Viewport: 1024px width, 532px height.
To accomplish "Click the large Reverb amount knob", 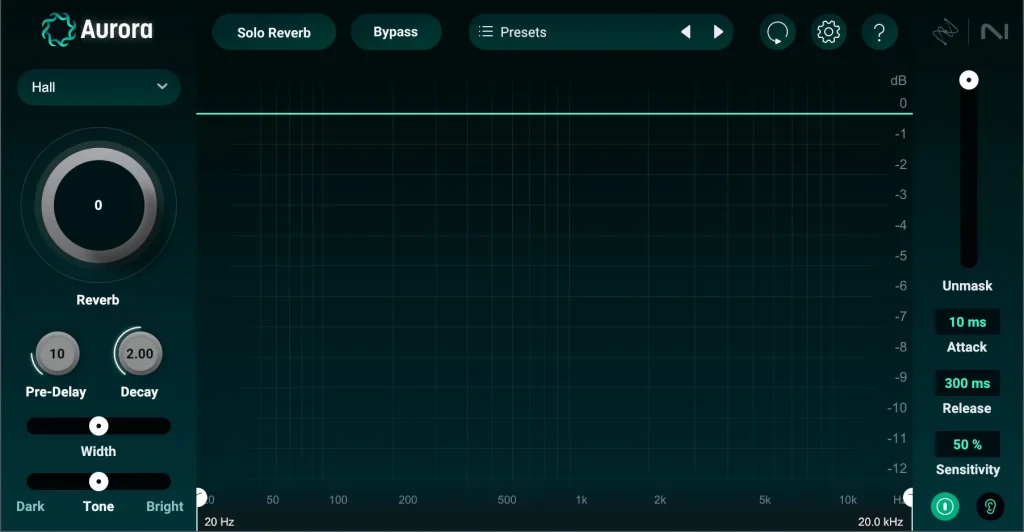I will click(98, 205).
